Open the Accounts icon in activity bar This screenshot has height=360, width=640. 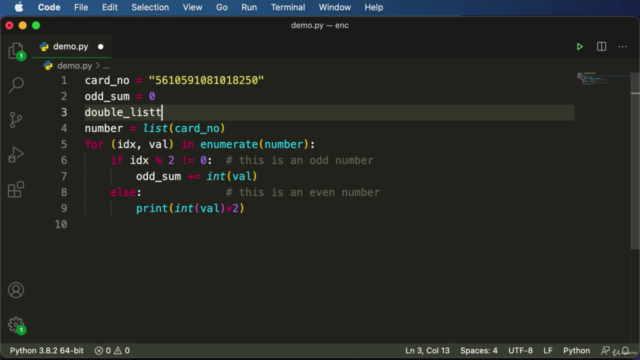point(16,290)
